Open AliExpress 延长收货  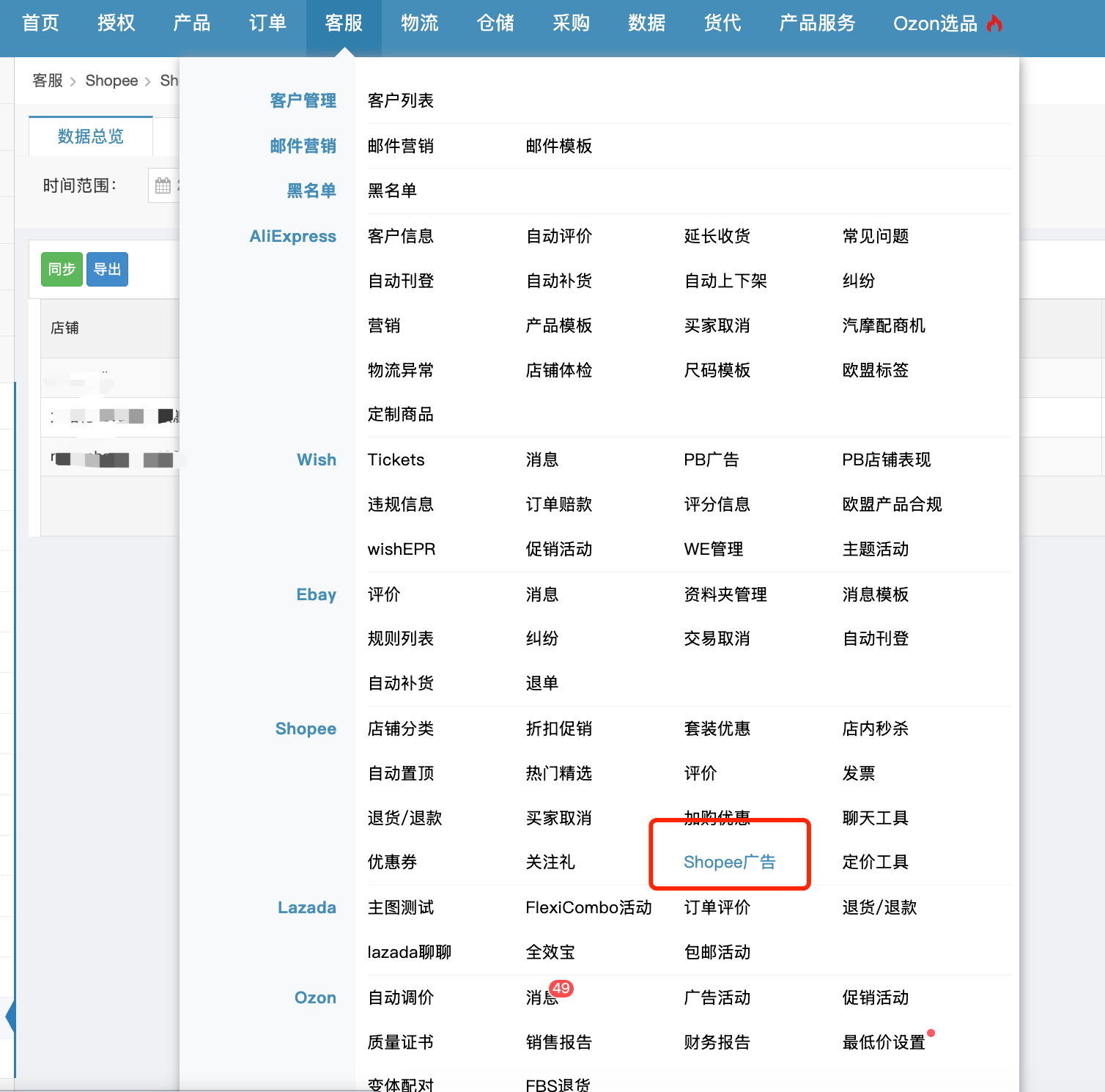pos(717,236)
